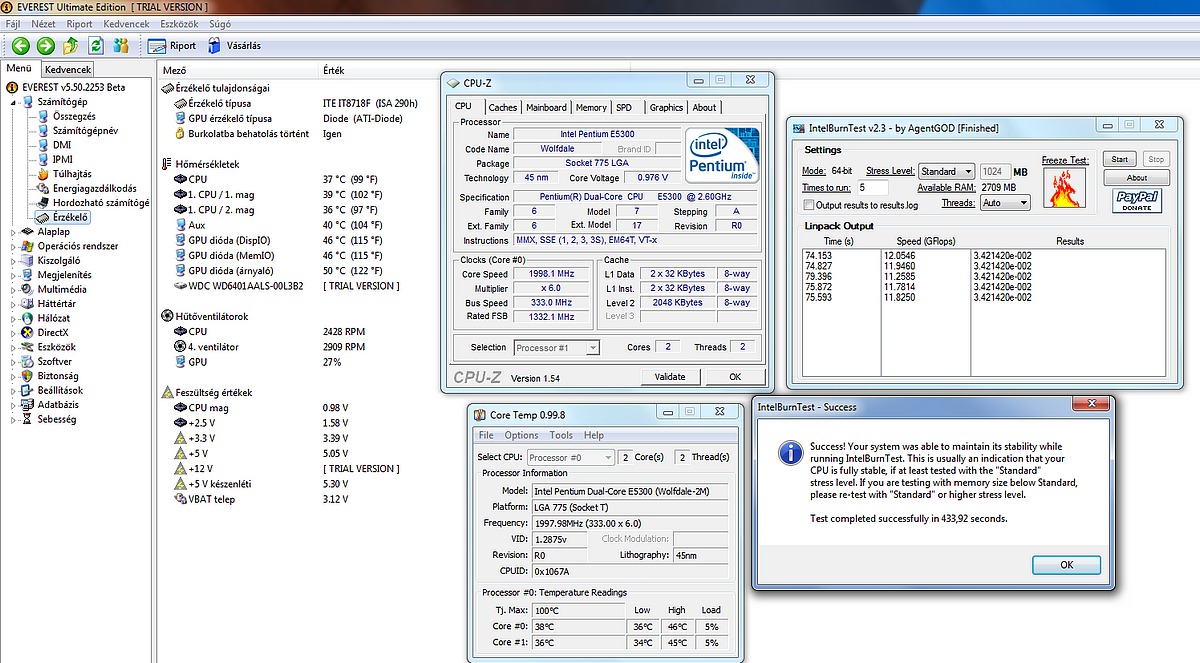Open the Eszközök menu
This screenshot has width=1200, height=663.
pyautogui.click(x=178, y=23)
